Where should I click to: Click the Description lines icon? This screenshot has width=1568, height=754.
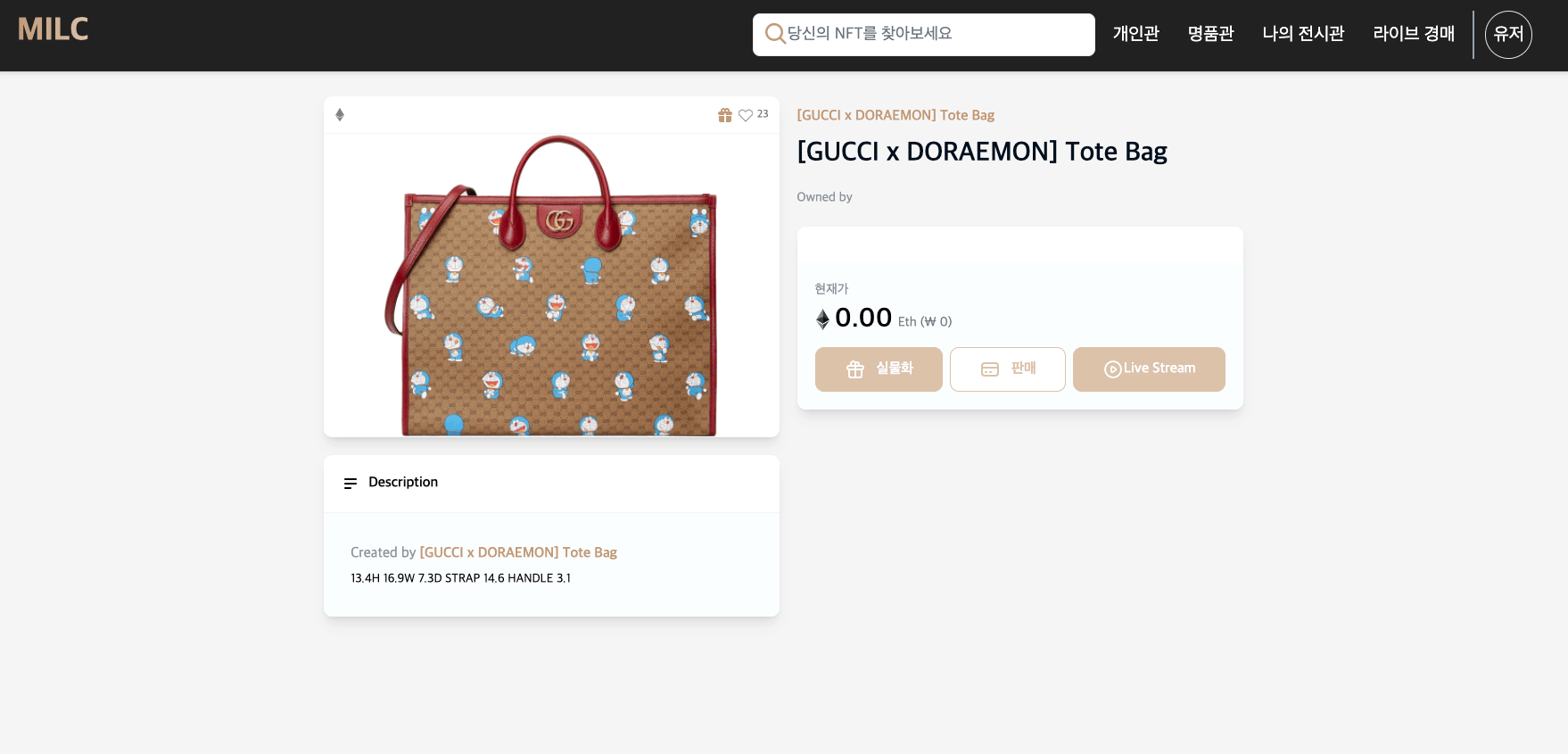(x=351, y=483)
